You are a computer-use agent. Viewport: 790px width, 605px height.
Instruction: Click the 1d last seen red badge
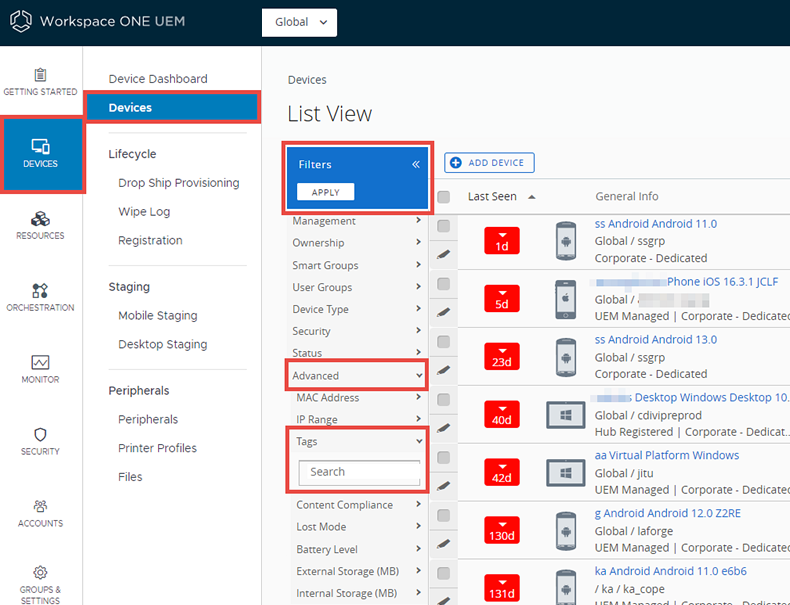[502, 241]
